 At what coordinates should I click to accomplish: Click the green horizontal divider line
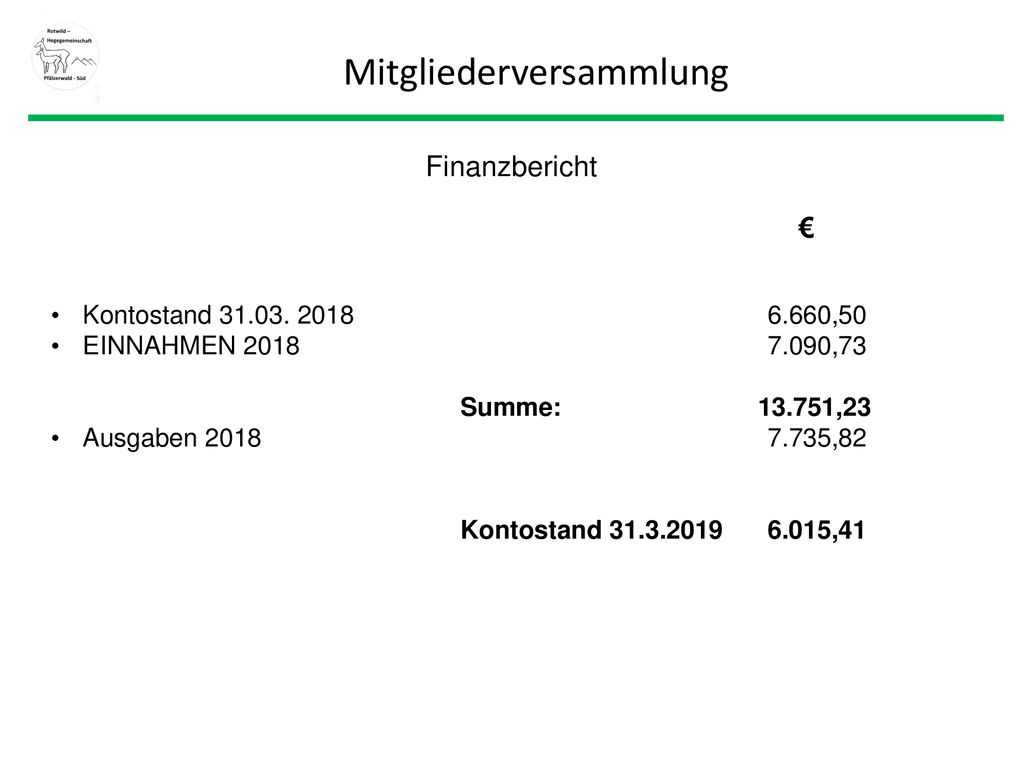coord(516,118)
